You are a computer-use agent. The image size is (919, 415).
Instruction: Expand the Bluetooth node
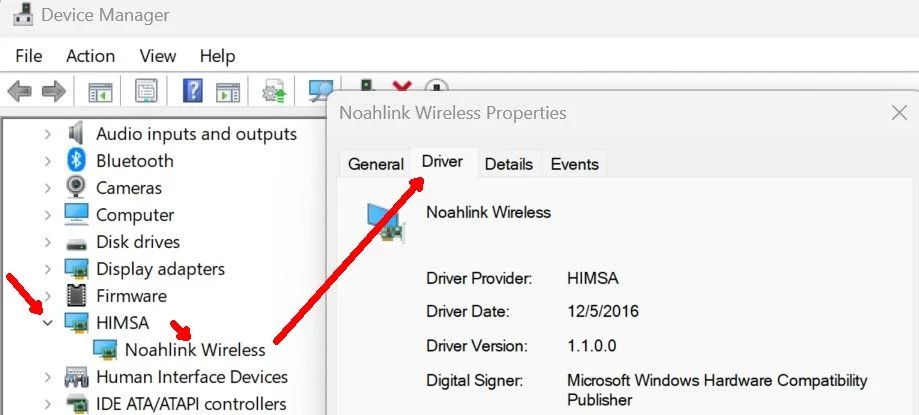coord(48,161)
